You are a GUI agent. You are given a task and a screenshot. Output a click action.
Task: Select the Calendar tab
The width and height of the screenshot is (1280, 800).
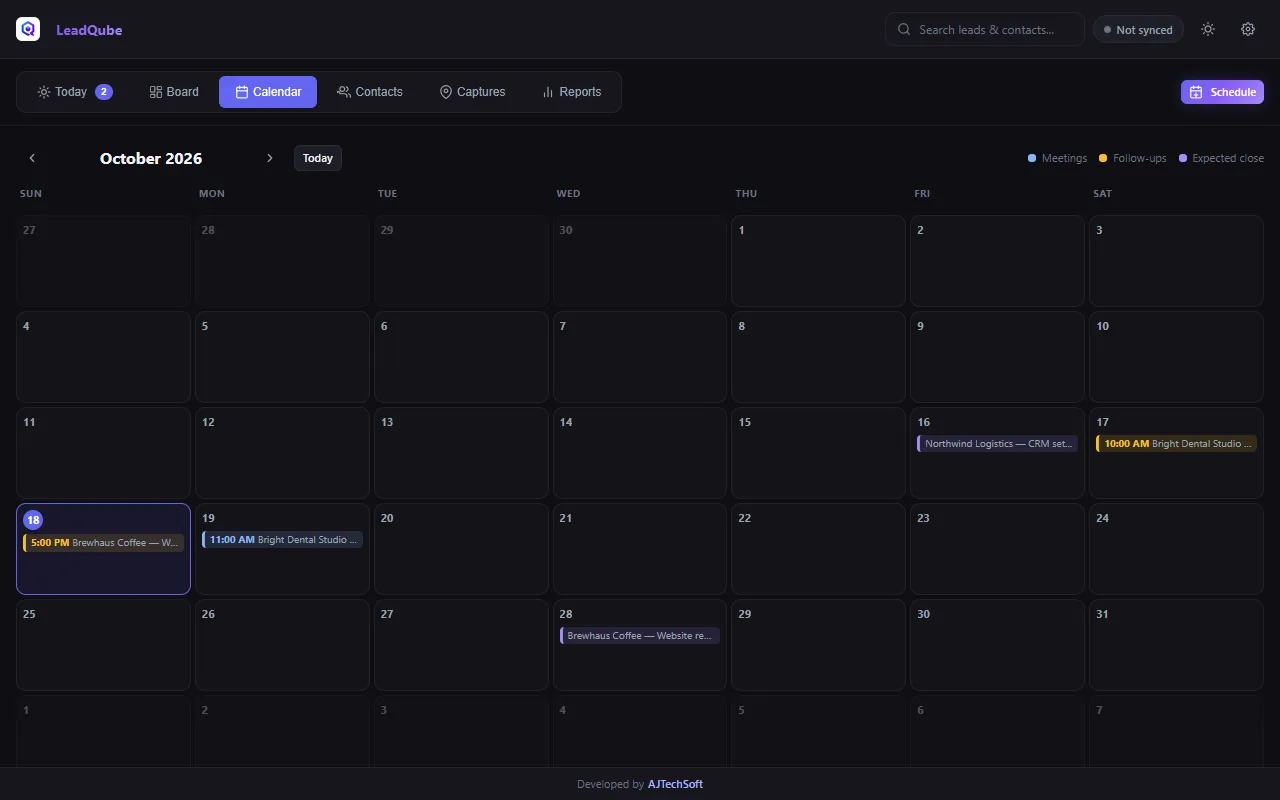(268, 92)
